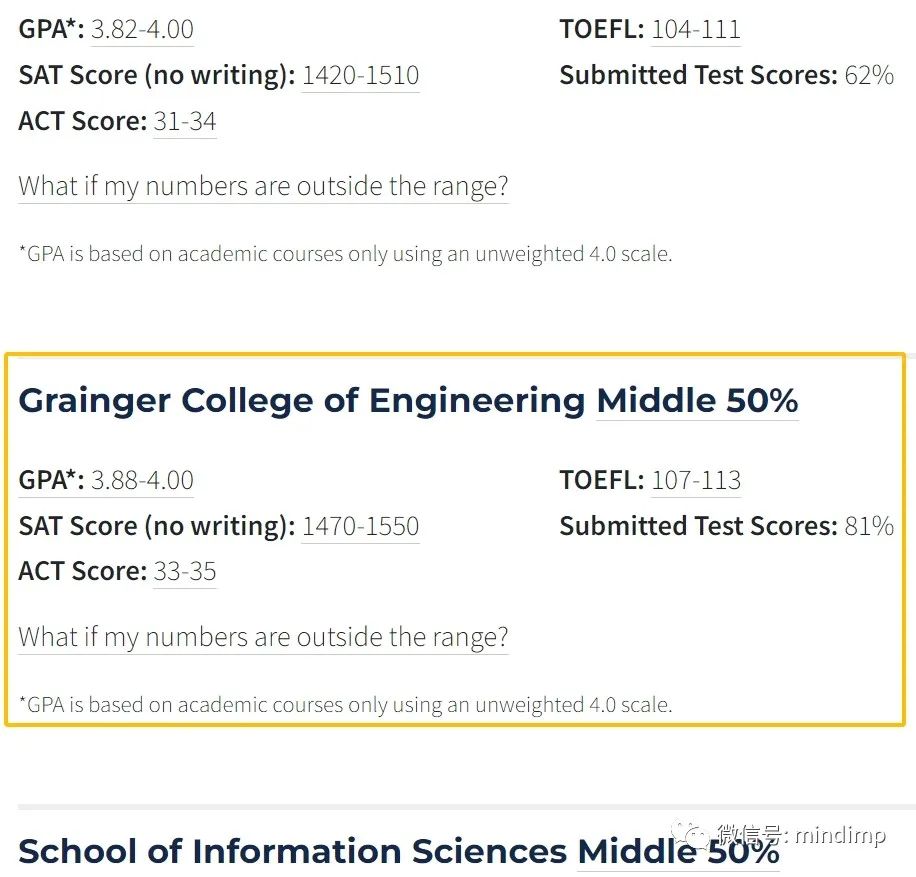Click the 'Submitted Test Scores: 62%' text
Screen dimensions: 916x877
(x=727, y=75)
